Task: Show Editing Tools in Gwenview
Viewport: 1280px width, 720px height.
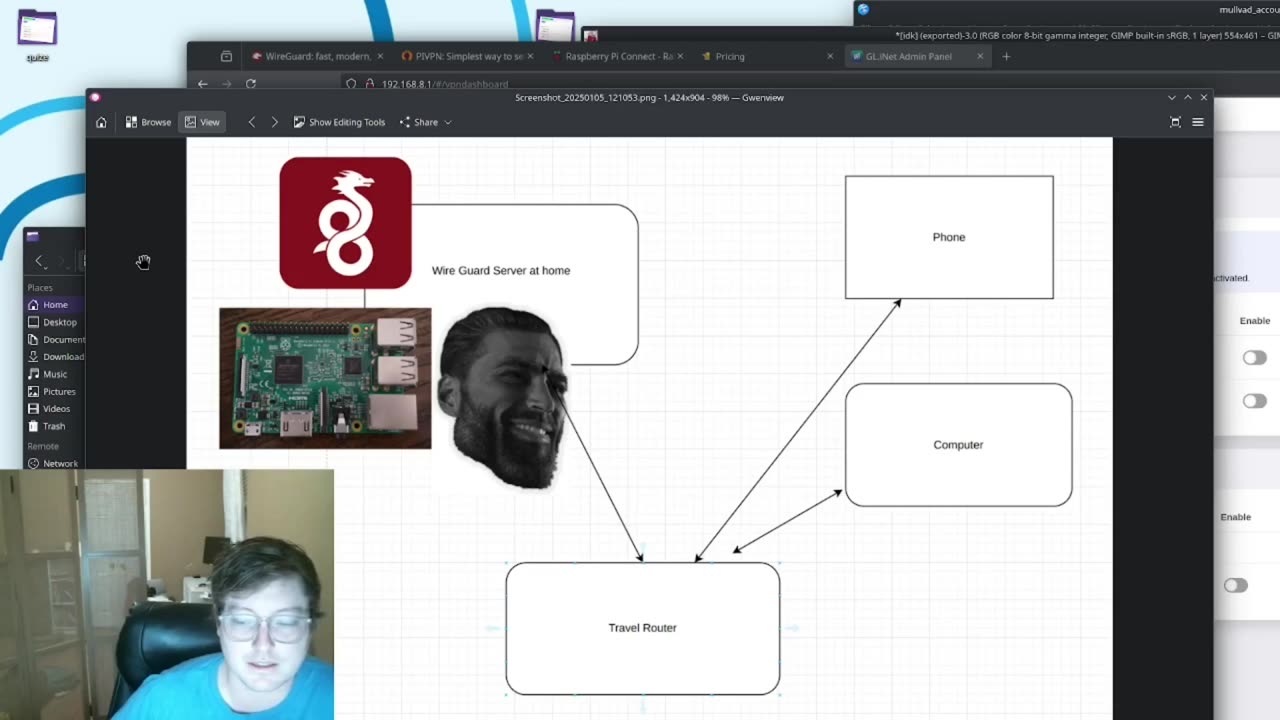Action: (339, 122)
